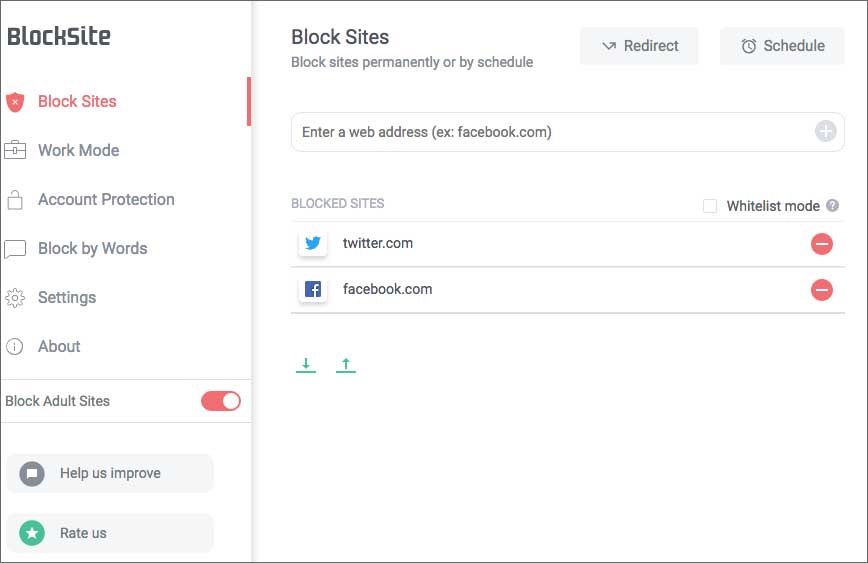This screenshot has width=868, height=563.
Task: Go to the Work Mode section
Action: tap(79, 150)
